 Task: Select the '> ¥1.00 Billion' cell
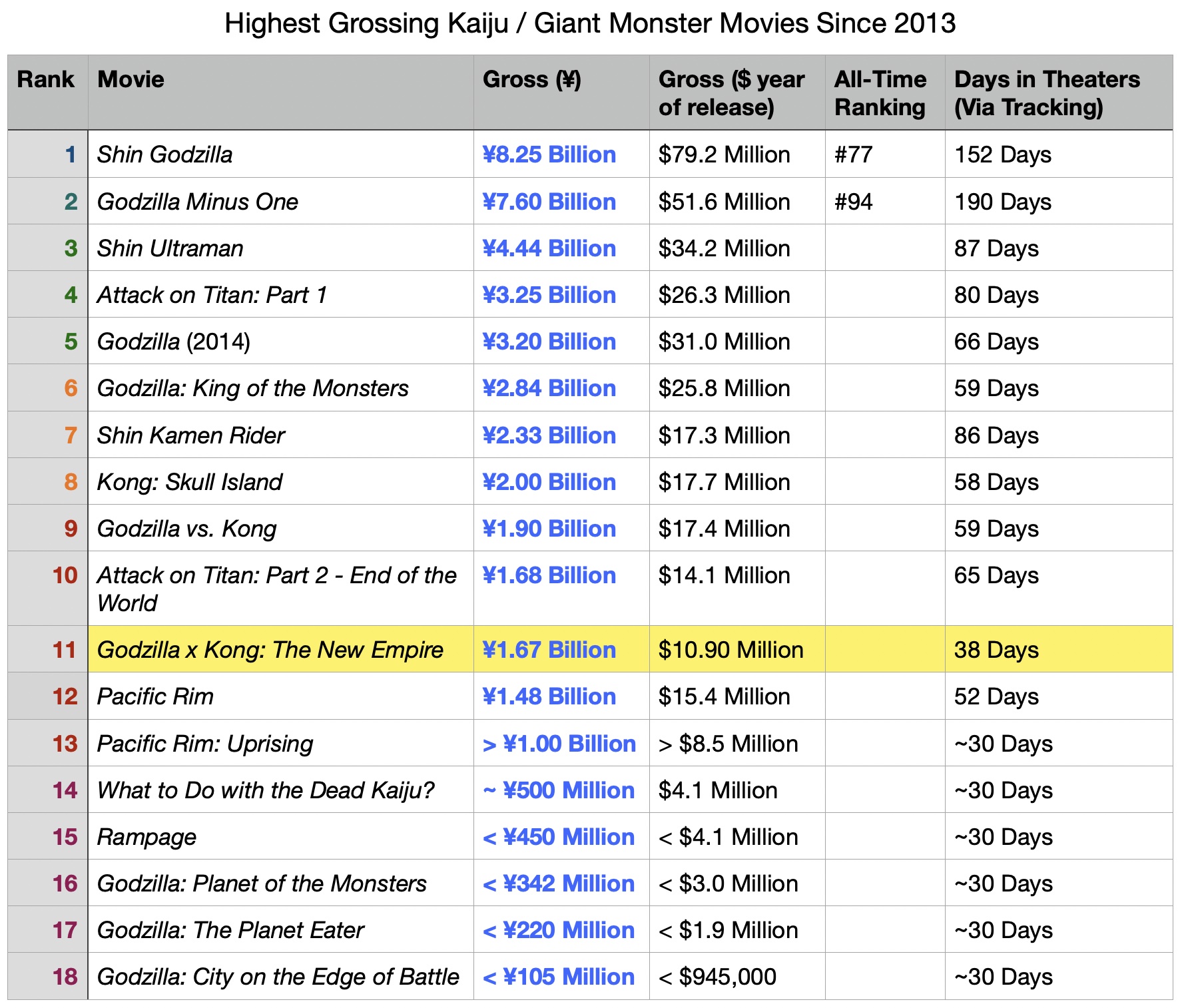[x=561, y=743]
